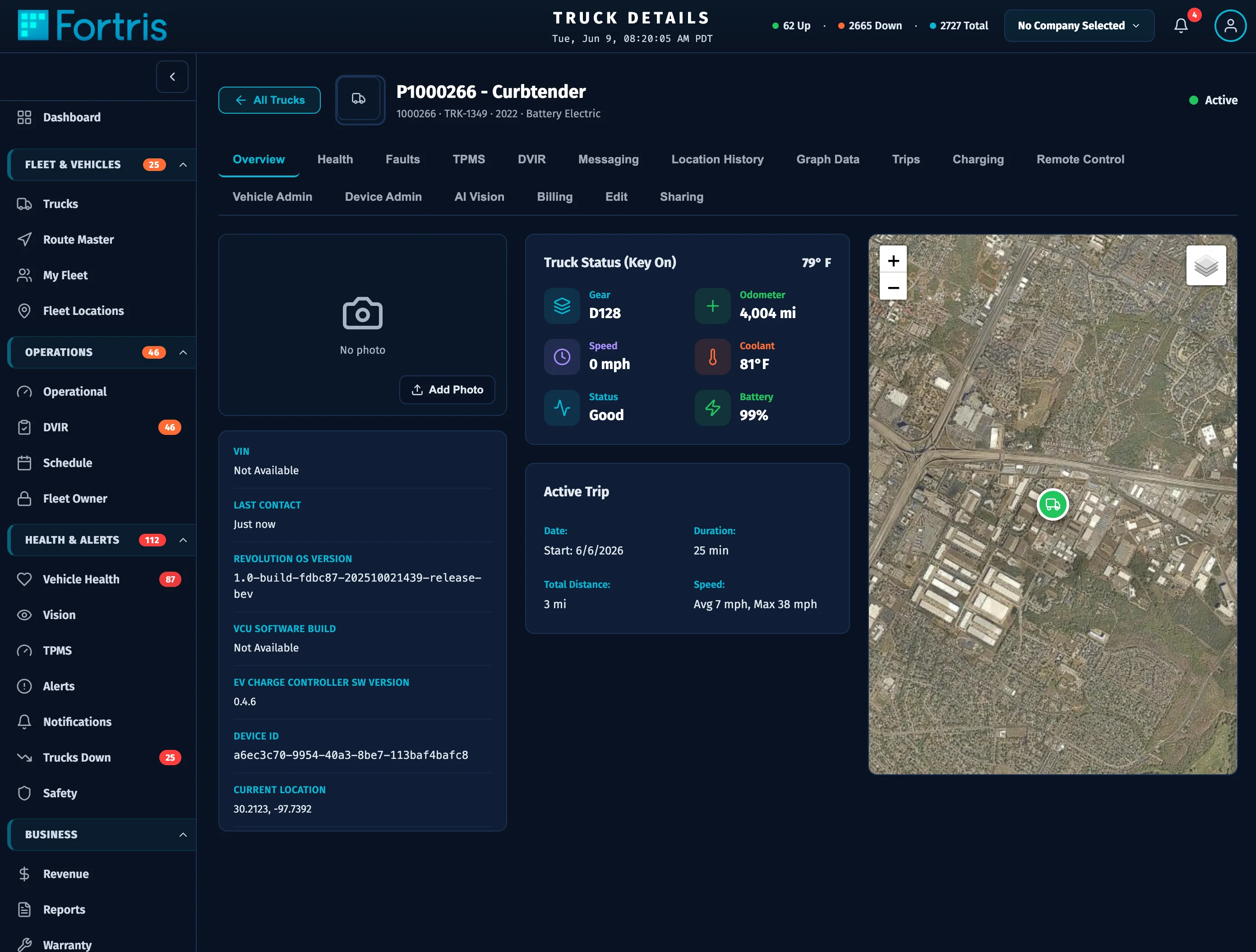
Task: Switch to the Health tab
Action: 335,159
